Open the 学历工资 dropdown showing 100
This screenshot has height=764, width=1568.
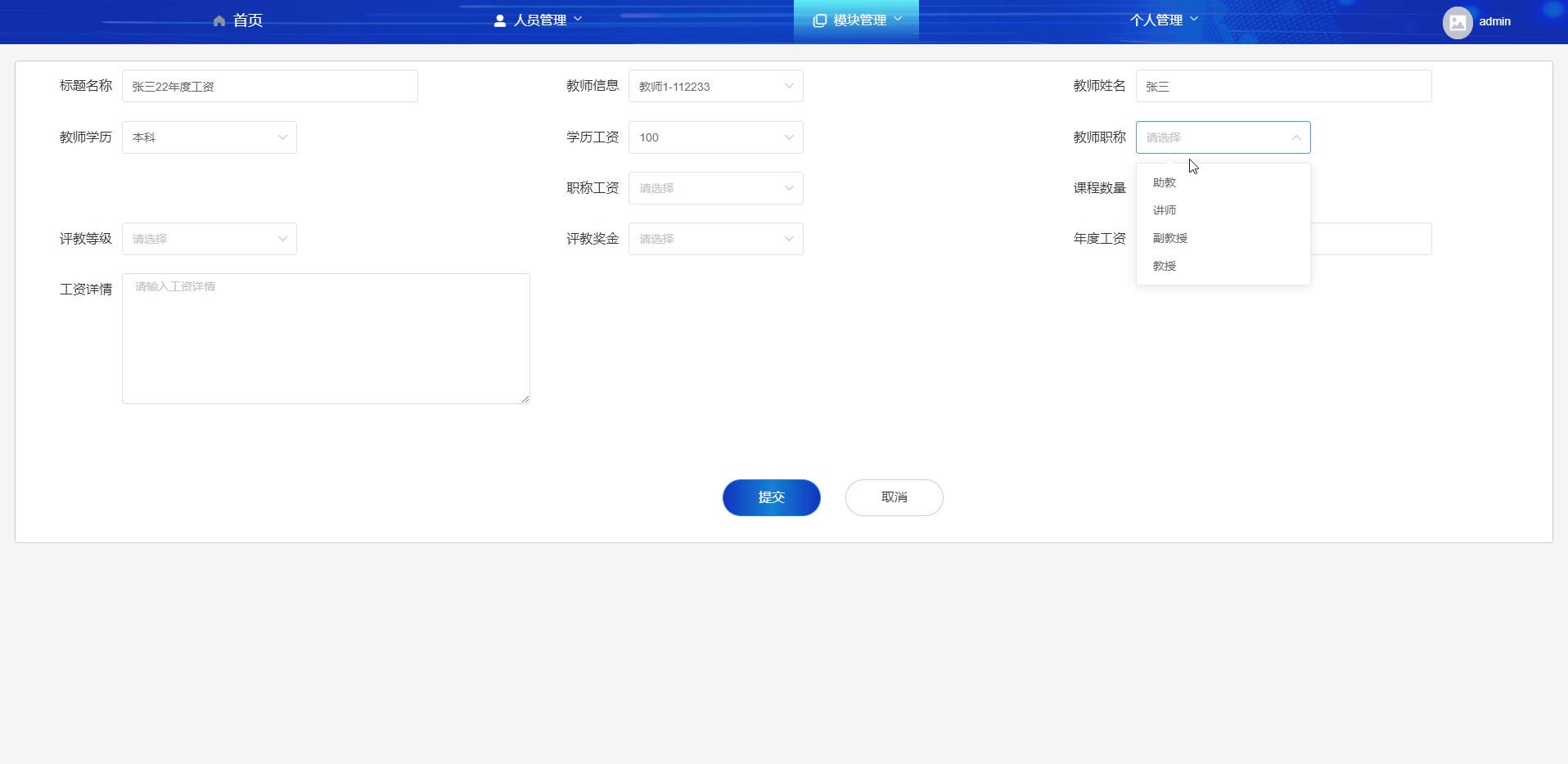716,137
